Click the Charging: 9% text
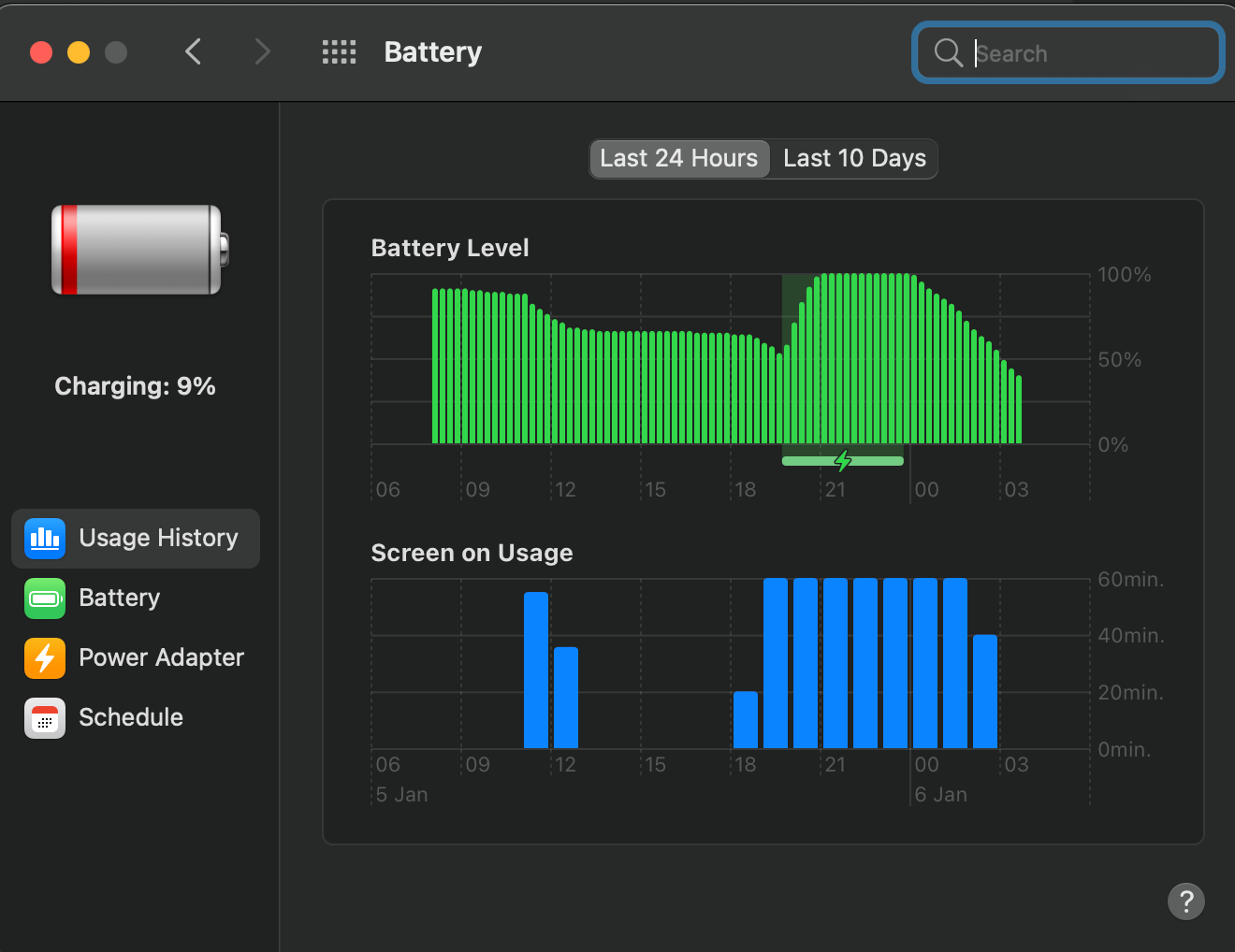This screenshot has height=952, width=1235. (135, 386)
